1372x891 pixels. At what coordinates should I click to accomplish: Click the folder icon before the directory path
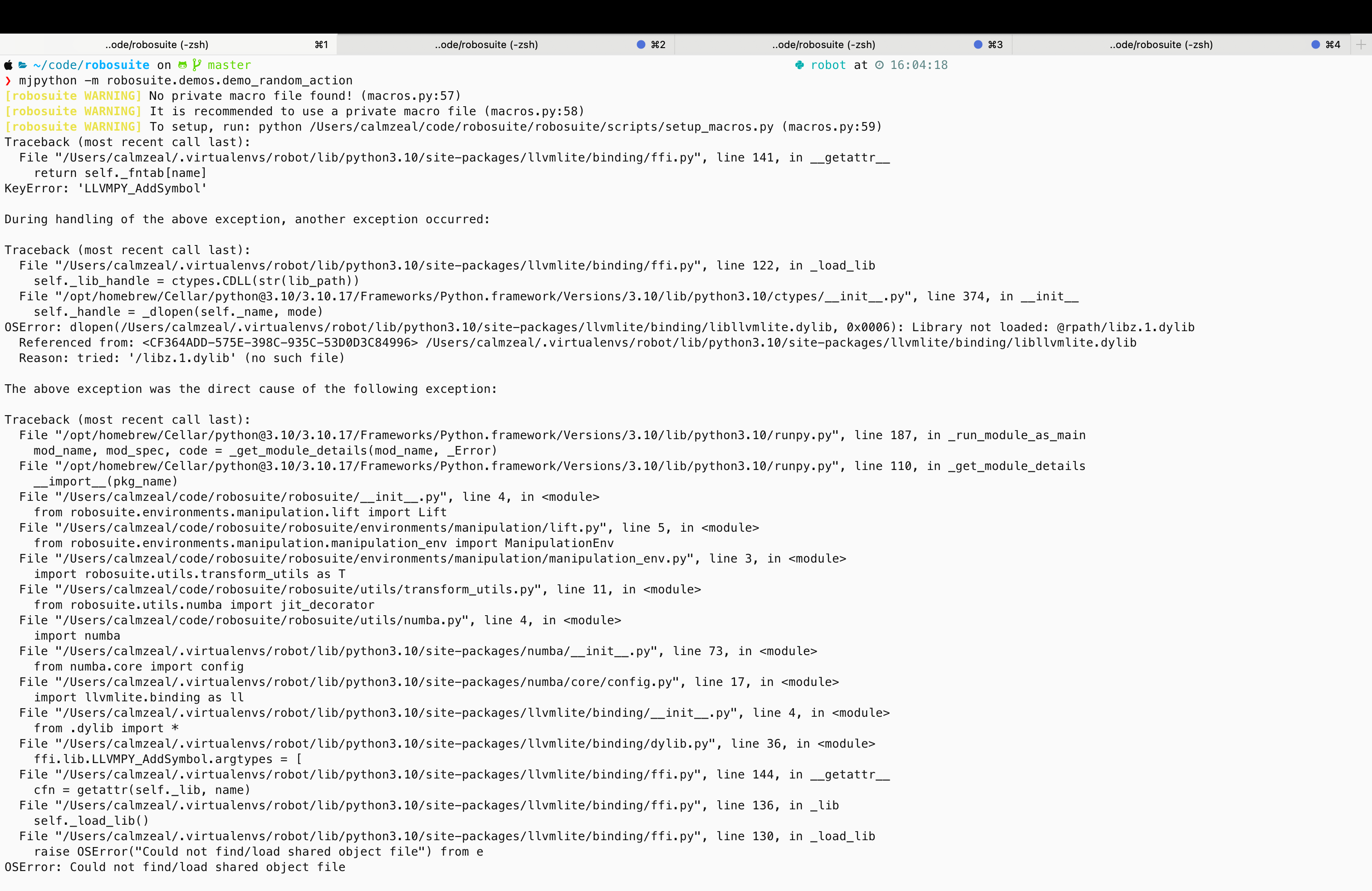click(x=23, y=65)
